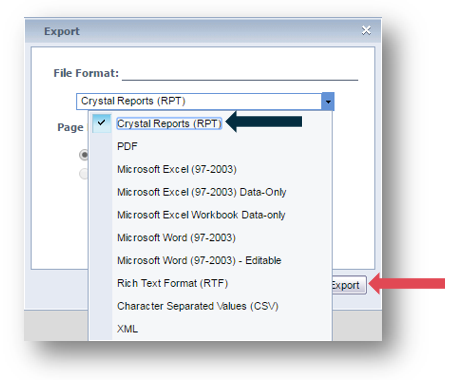
Task: Select Microsoft Excel (97-2003) option
Action: click(x=177, y=169)
